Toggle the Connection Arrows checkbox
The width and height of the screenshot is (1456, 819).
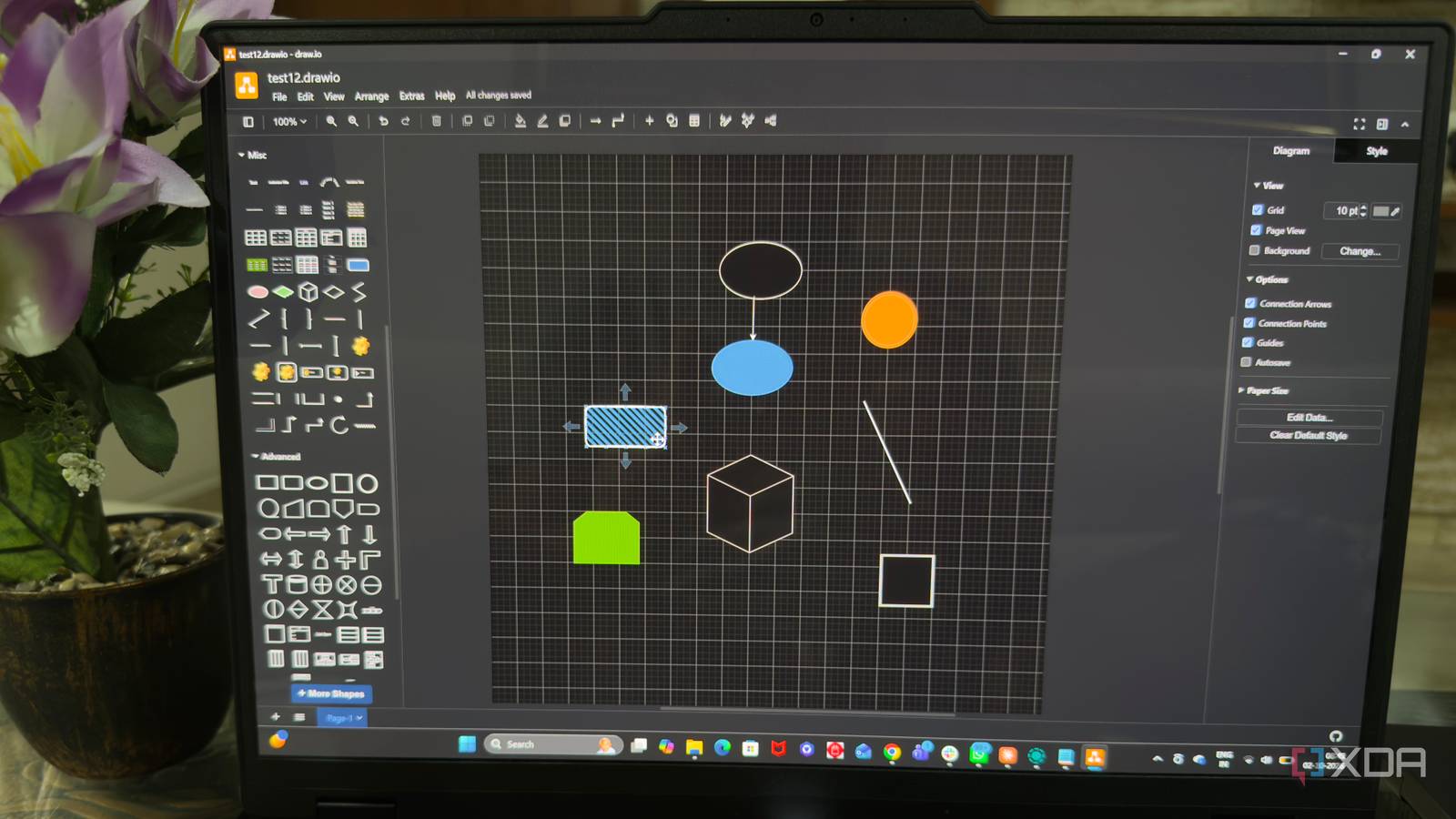point(1250,303)
